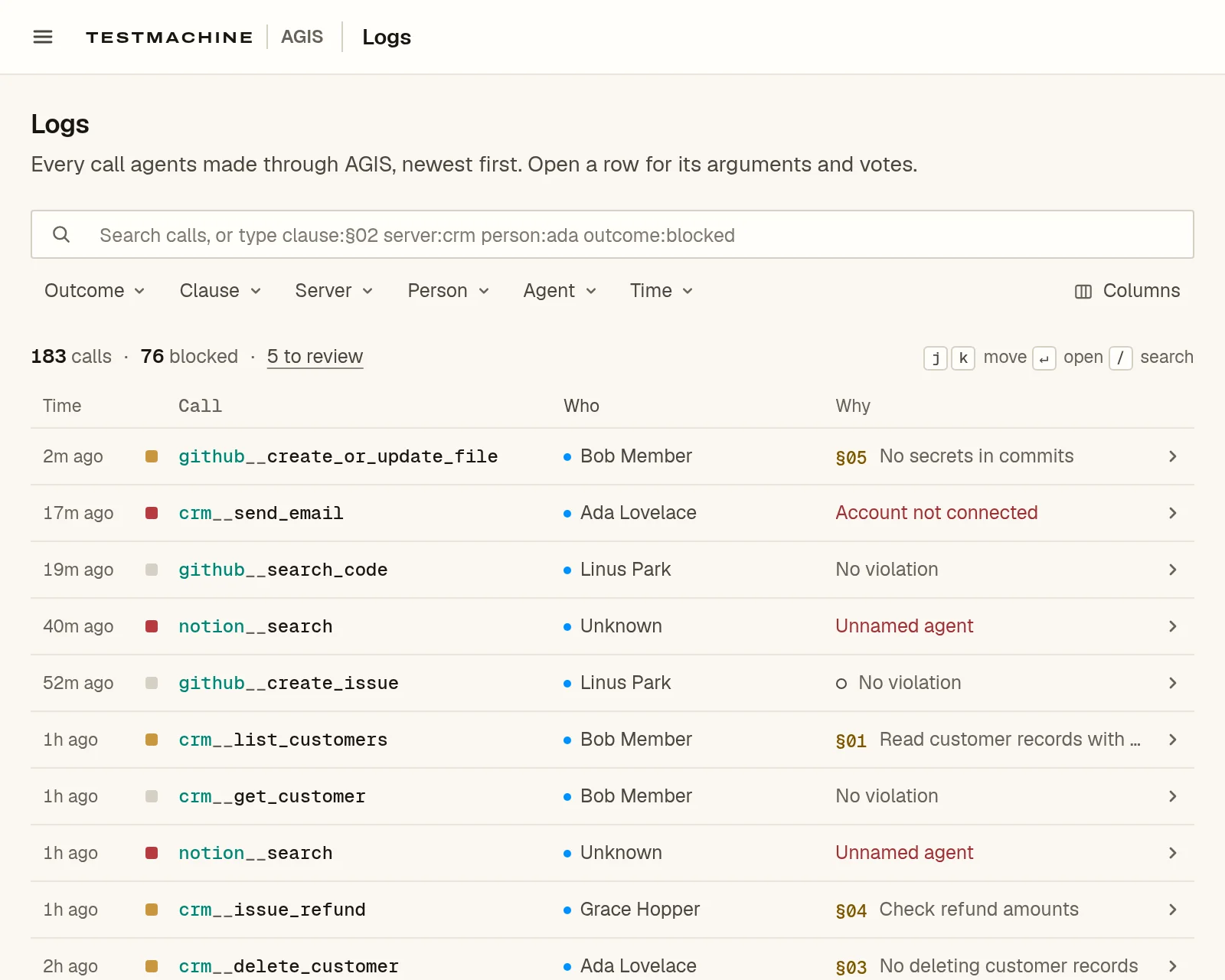Click the Columns button
The image size is (1225, 980).
pos(1127,291)
